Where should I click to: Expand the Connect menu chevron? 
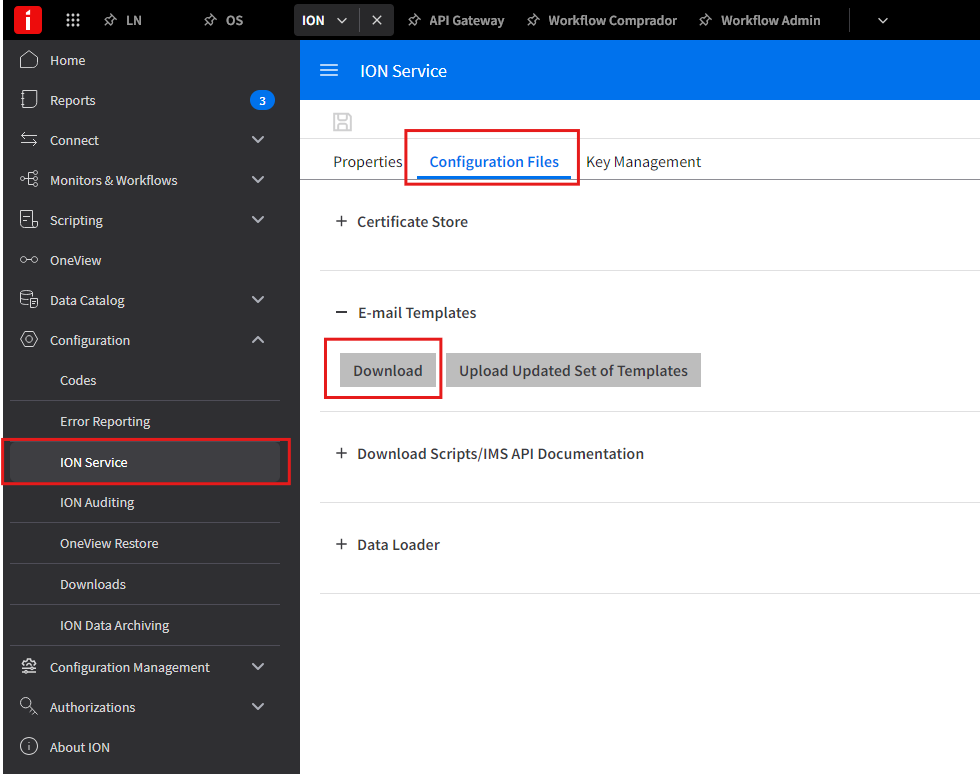(x=258, y=139)
